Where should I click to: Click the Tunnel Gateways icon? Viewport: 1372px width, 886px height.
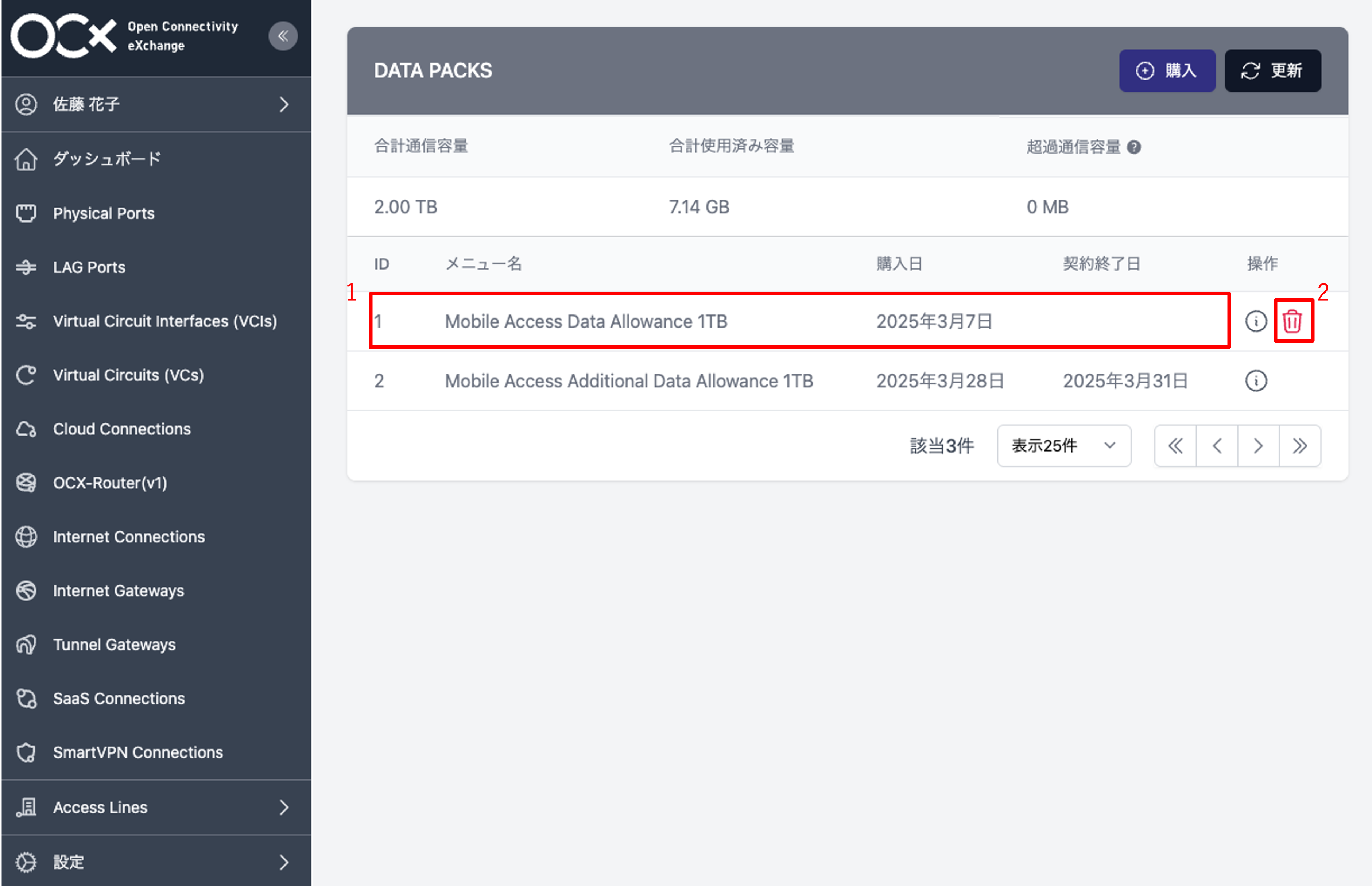(x=26, y=645)
